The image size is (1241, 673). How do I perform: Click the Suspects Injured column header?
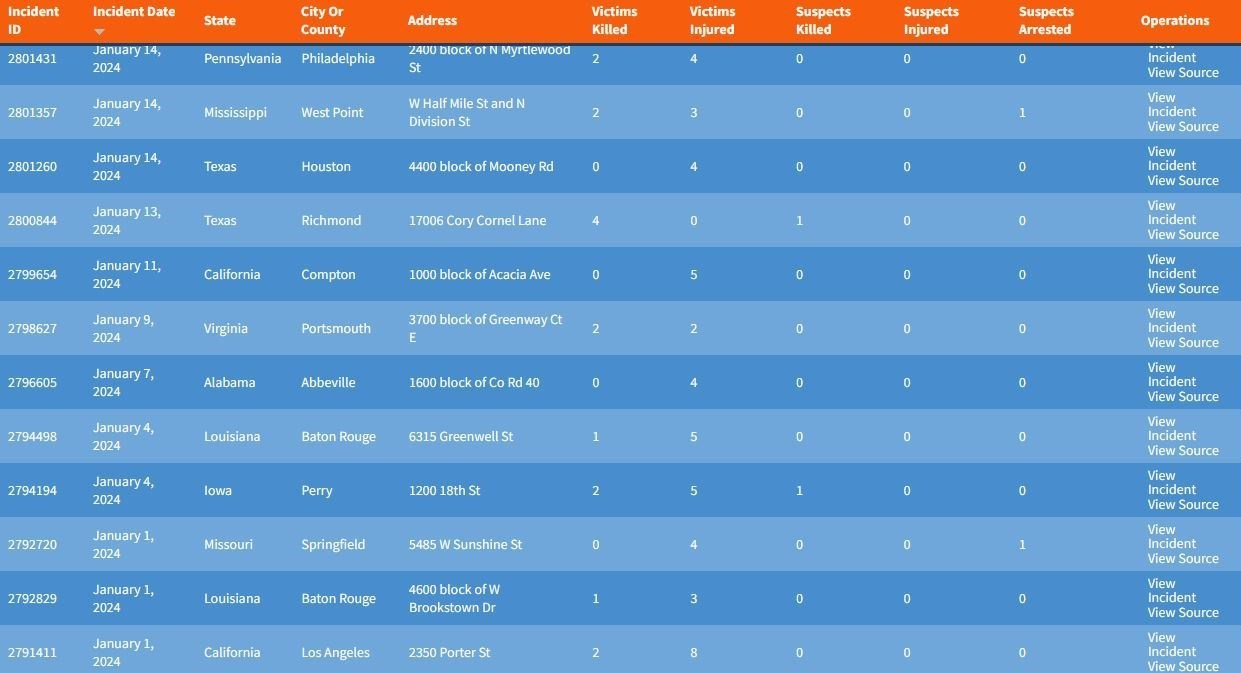[x=930, y=20]
